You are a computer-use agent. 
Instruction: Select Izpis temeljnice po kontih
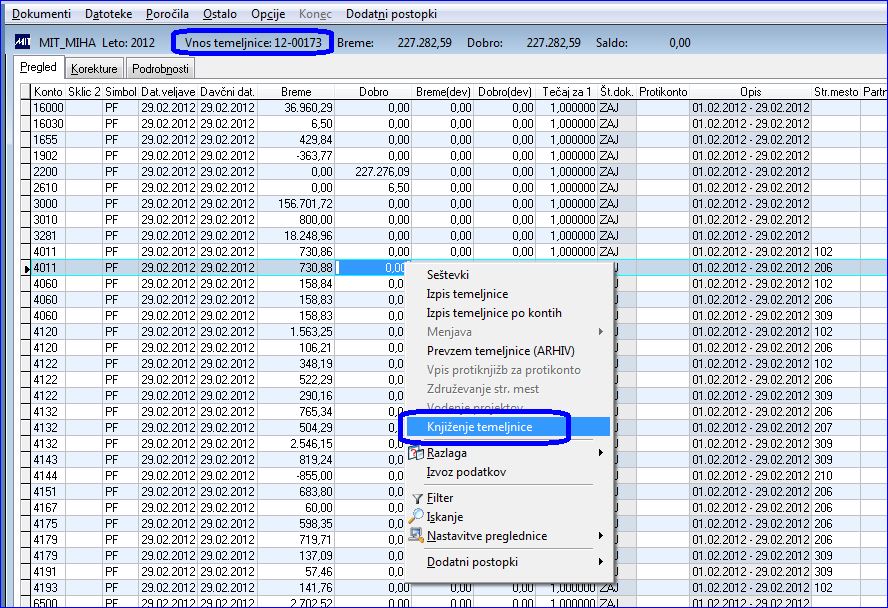point(494,312)
